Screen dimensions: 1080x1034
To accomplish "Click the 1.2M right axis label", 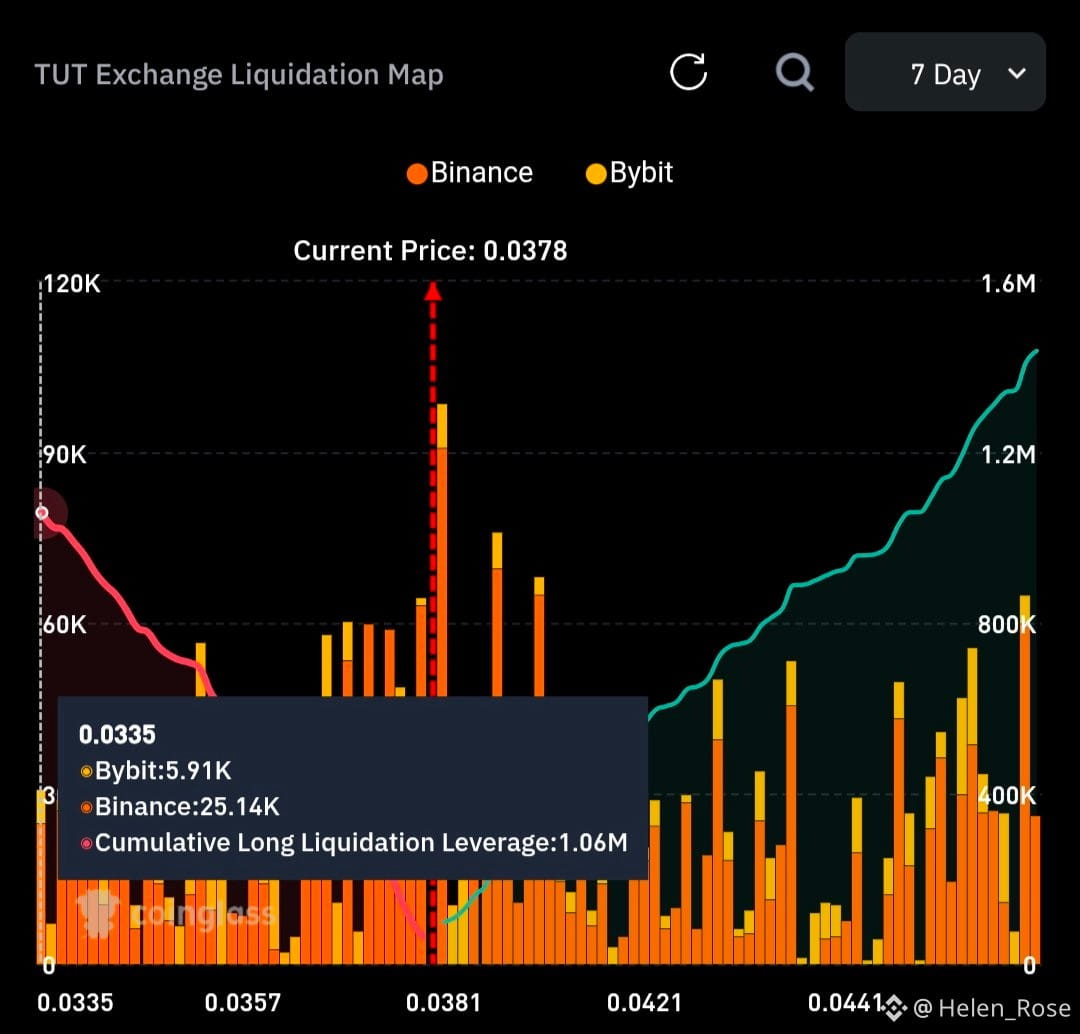I will point(1008,455).
